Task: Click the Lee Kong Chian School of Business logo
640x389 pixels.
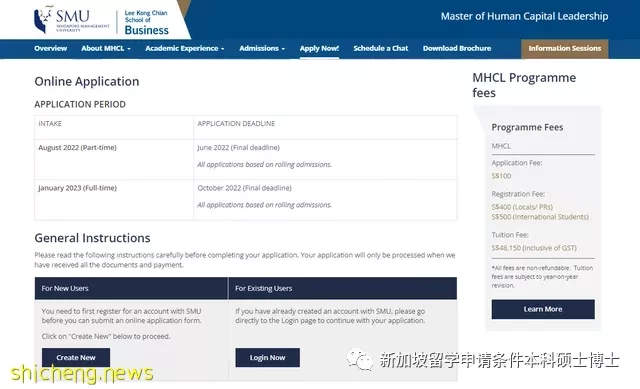Action: click(147, 22)
